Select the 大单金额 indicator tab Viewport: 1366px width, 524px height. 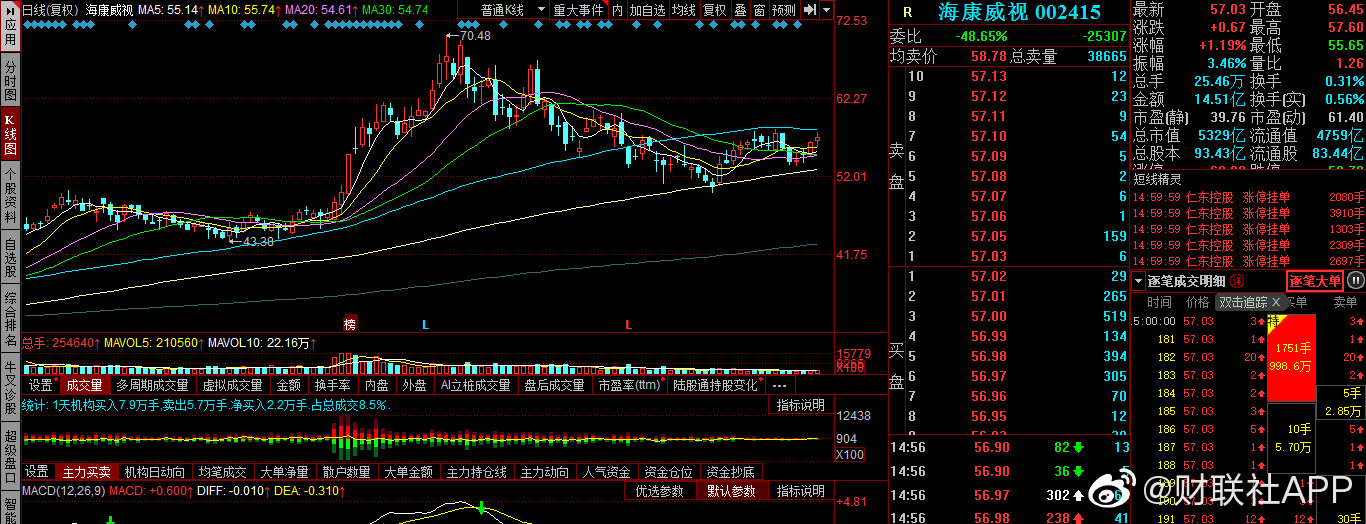point(409,472)
